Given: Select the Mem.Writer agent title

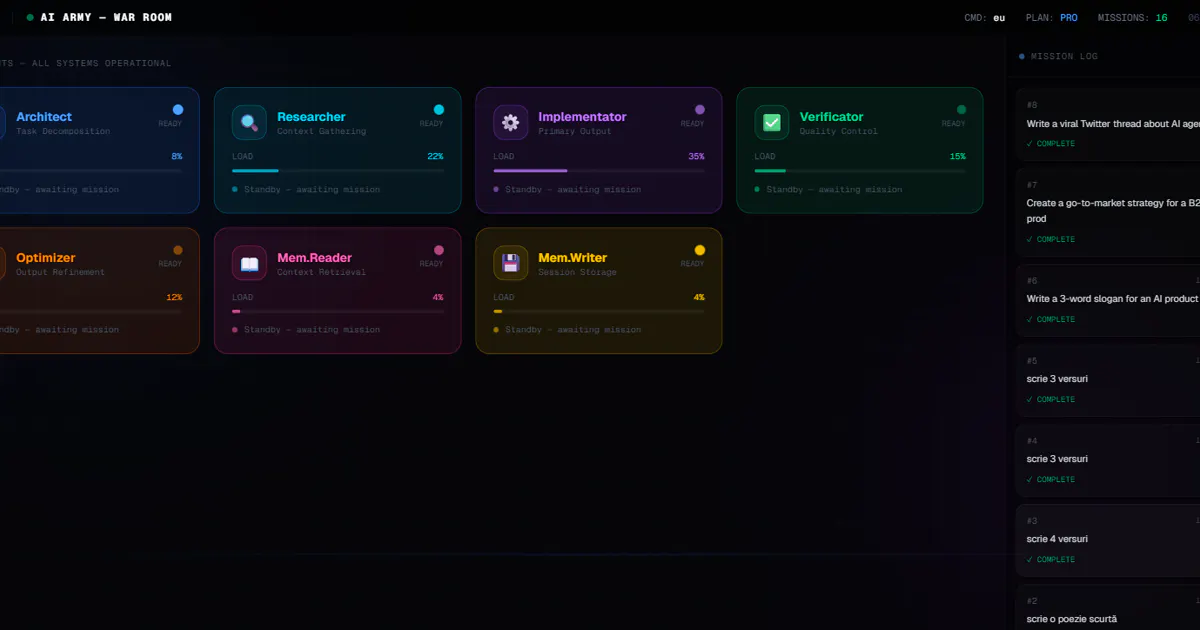Looking at the screenshot, I should point(572,258).
